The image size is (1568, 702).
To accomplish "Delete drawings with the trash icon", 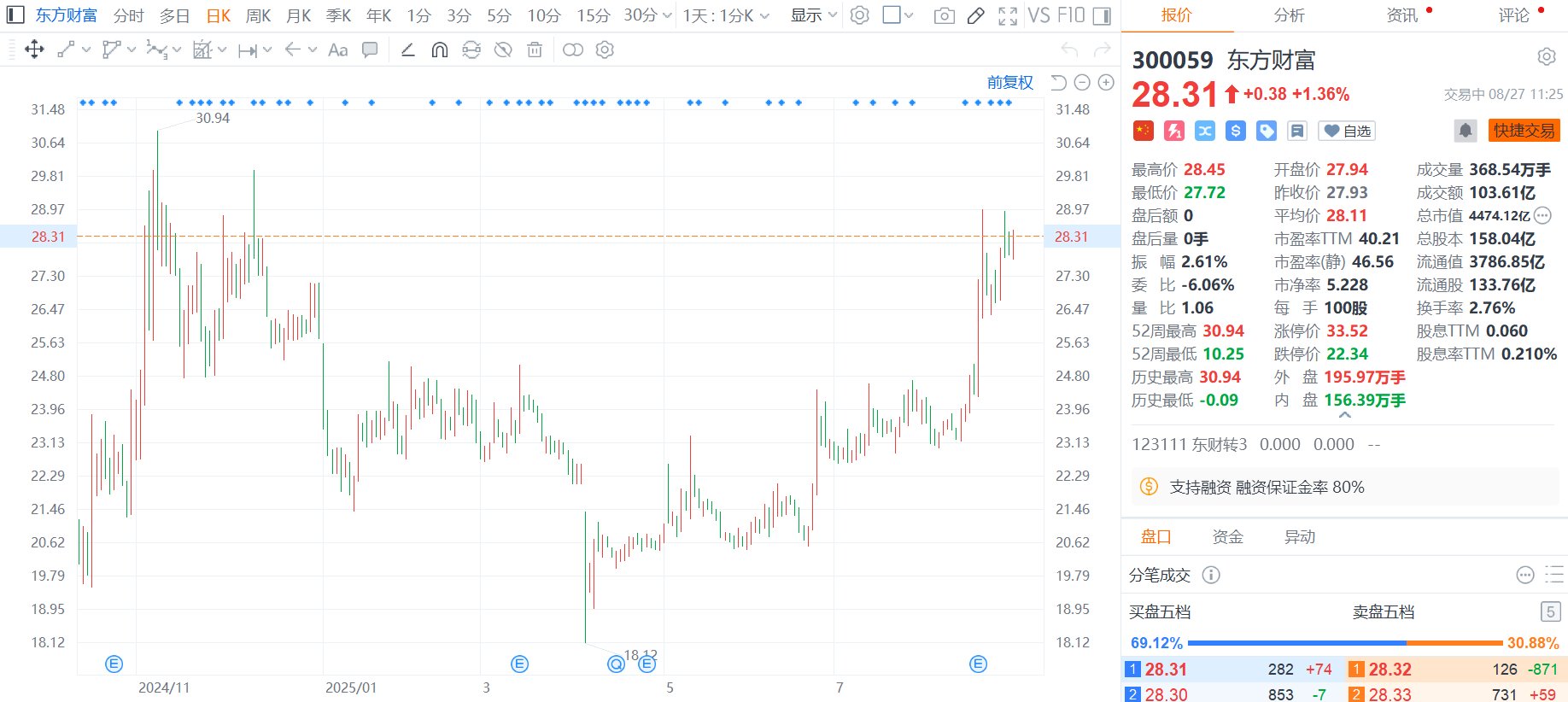I will 535,50.
